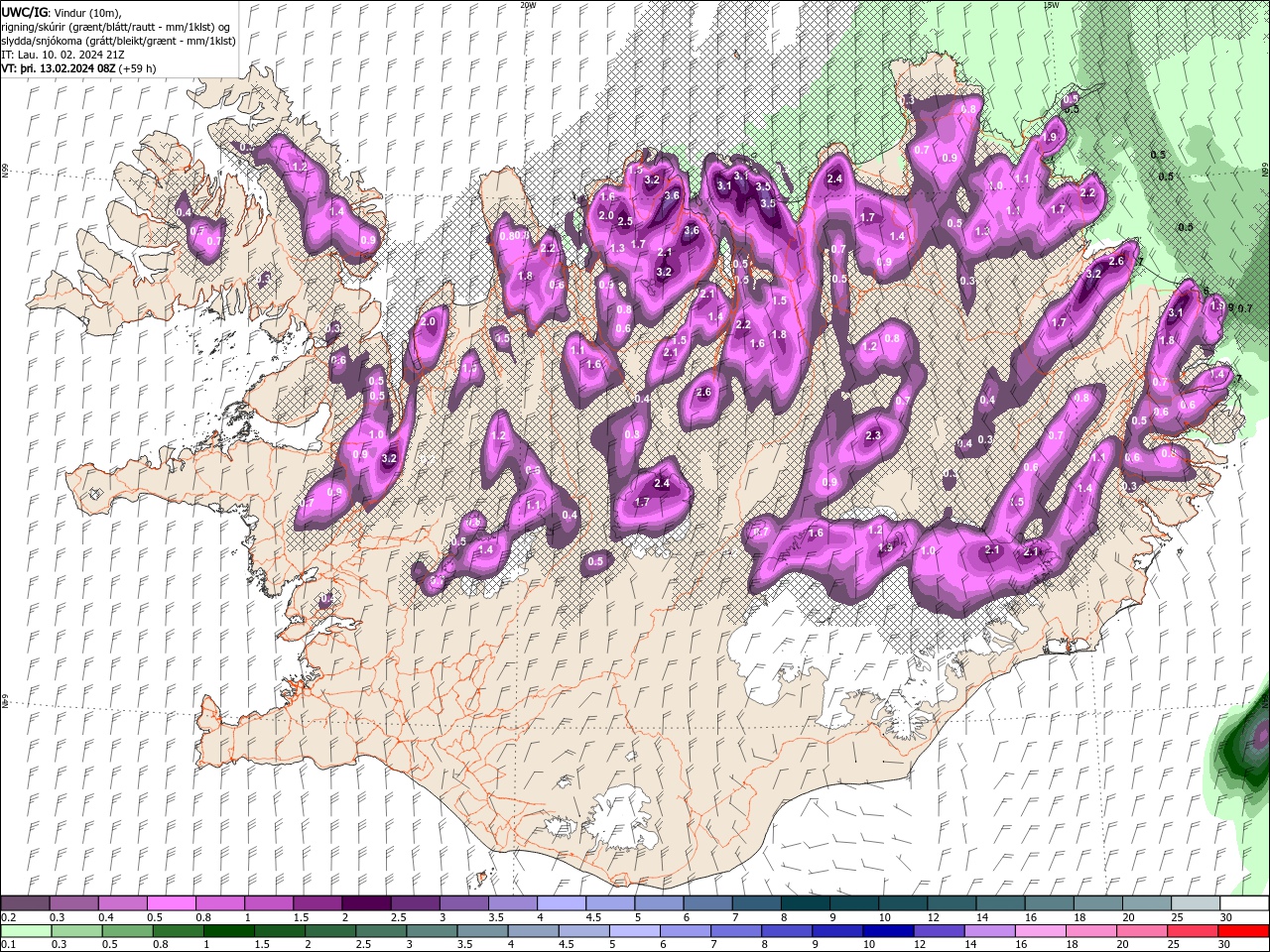Click the '15W' longitude label at top
This screenshot has height=952, width=1270.
1051,5
